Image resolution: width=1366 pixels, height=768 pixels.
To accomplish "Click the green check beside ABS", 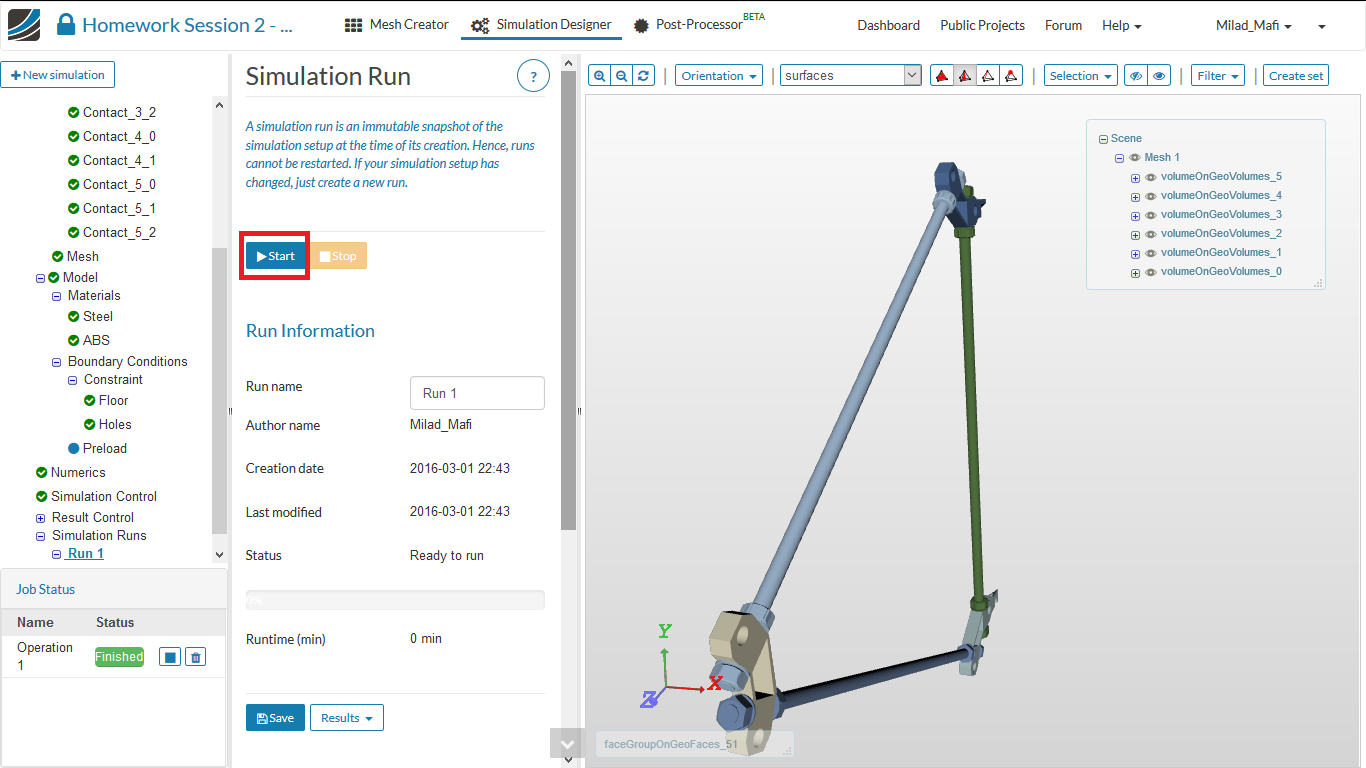I will (73, 340).
